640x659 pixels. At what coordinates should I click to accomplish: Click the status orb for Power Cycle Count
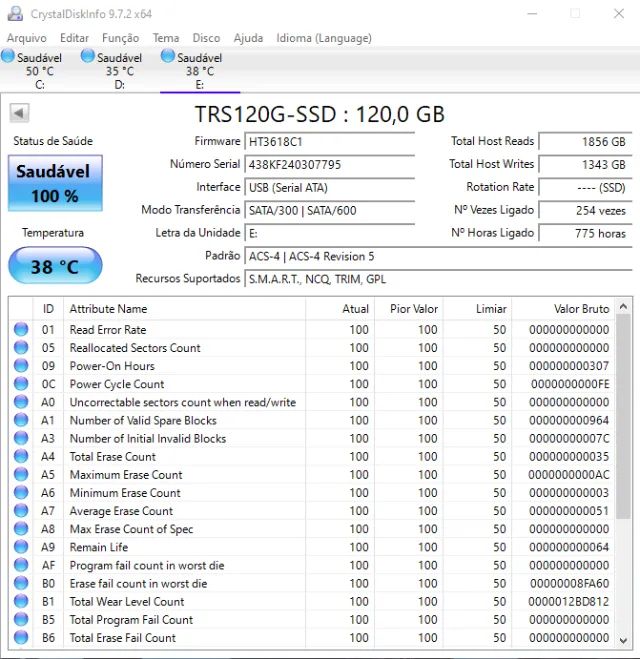(x=21, y=383)
